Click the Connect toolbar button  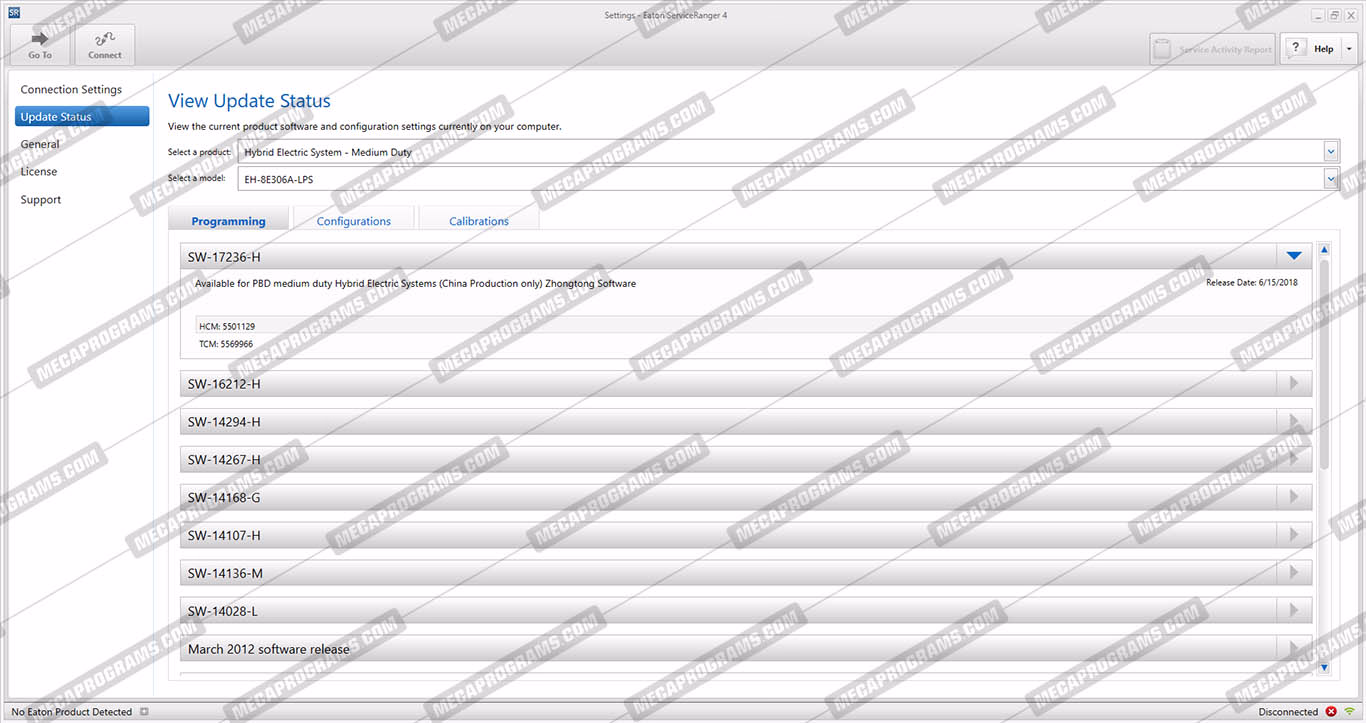[105, 44]
